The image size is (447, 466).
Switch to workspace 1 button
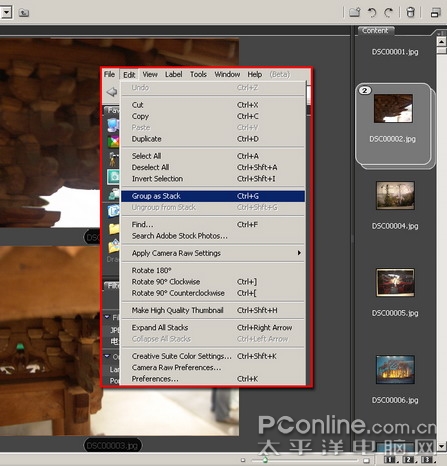coord(390,460)
